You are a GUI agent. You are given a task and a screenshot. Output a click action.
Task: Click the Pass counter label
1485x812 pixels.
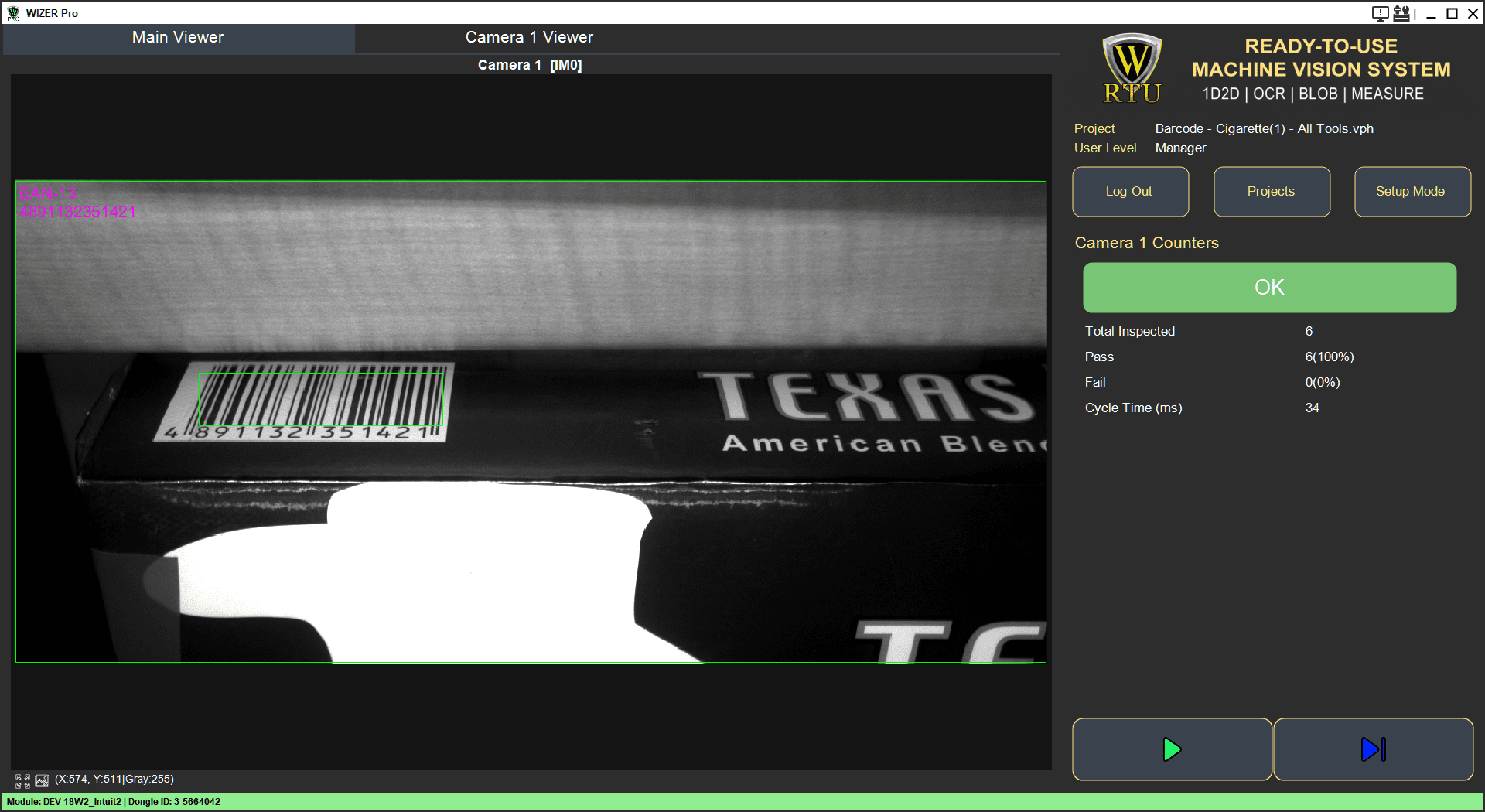[1099, 357]
